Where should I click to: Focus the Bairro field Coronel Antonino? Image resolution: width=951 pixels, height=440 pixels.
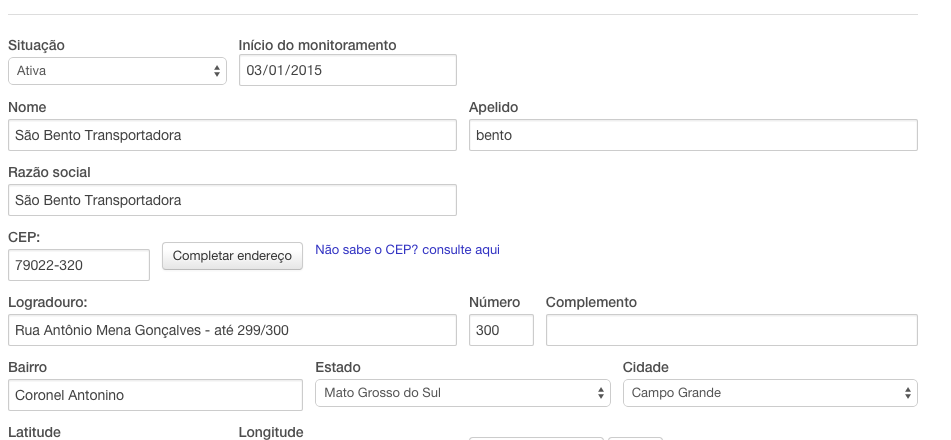click(155, 395)
